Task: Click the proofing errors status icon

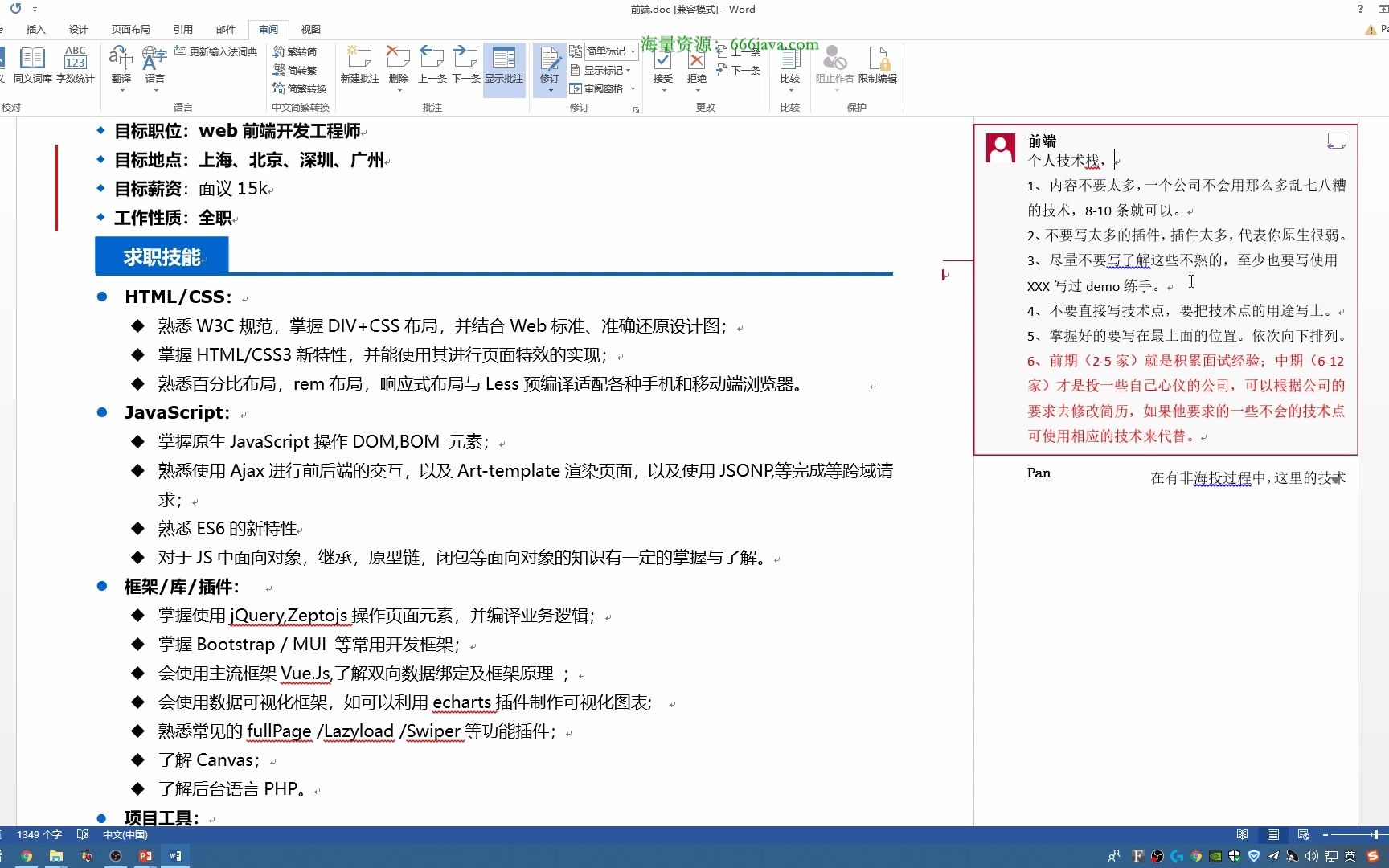Action: (x=83, y=834)
